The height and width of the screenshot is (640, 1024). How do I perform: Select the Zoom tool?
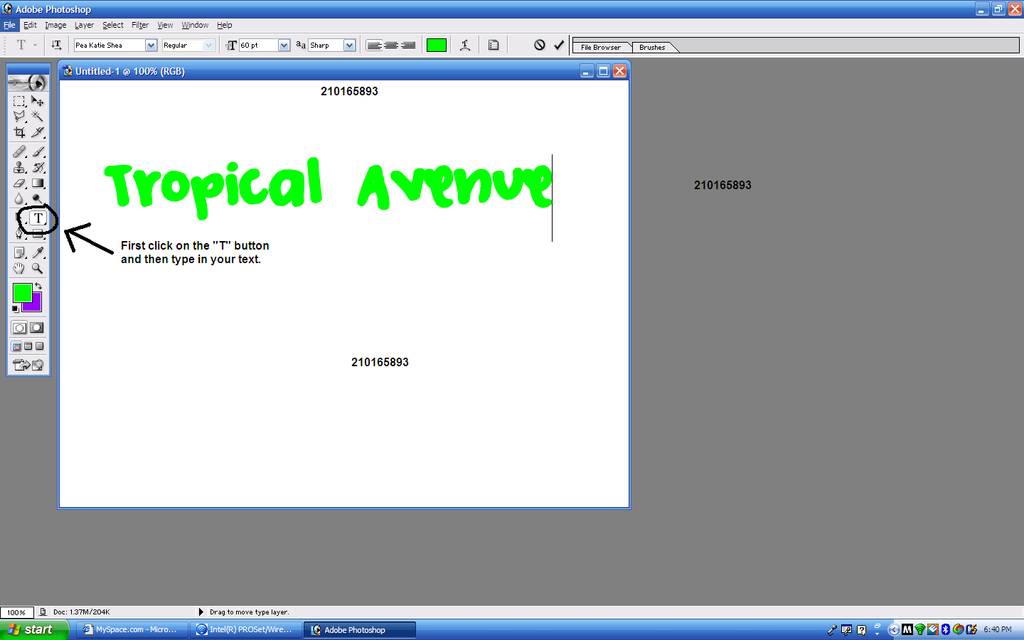point(37,268)
